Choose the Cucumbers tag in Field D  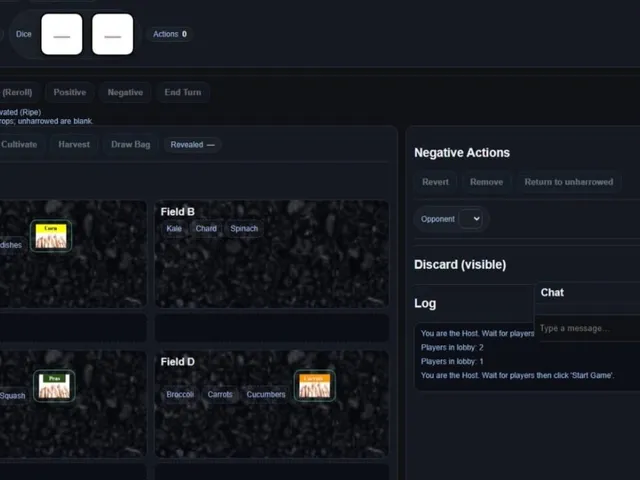(266, 394)
